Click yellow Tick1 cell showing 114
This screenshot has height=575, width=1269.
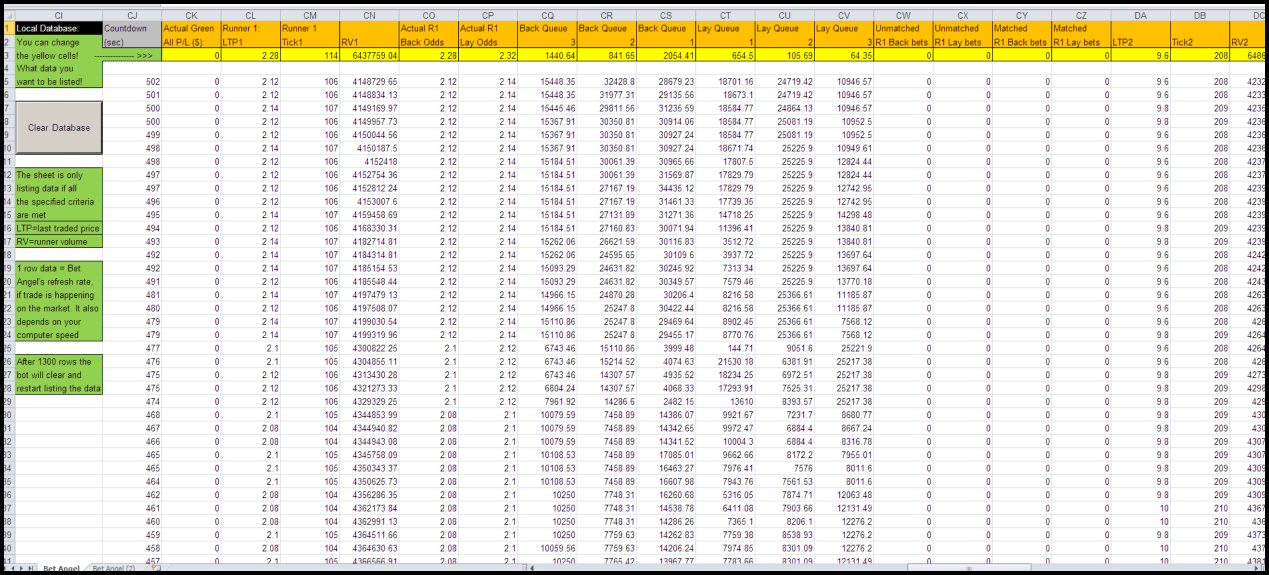[310, 56]
